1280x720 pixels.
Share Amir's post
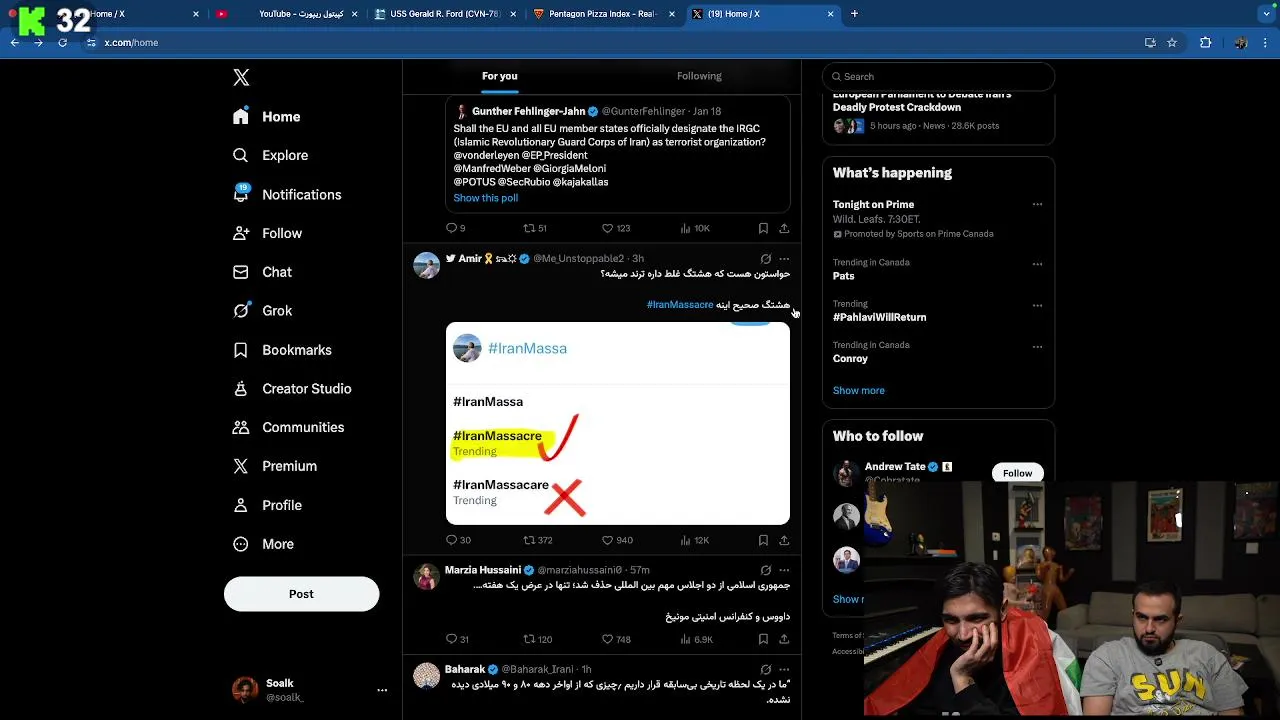coord(784,540)
